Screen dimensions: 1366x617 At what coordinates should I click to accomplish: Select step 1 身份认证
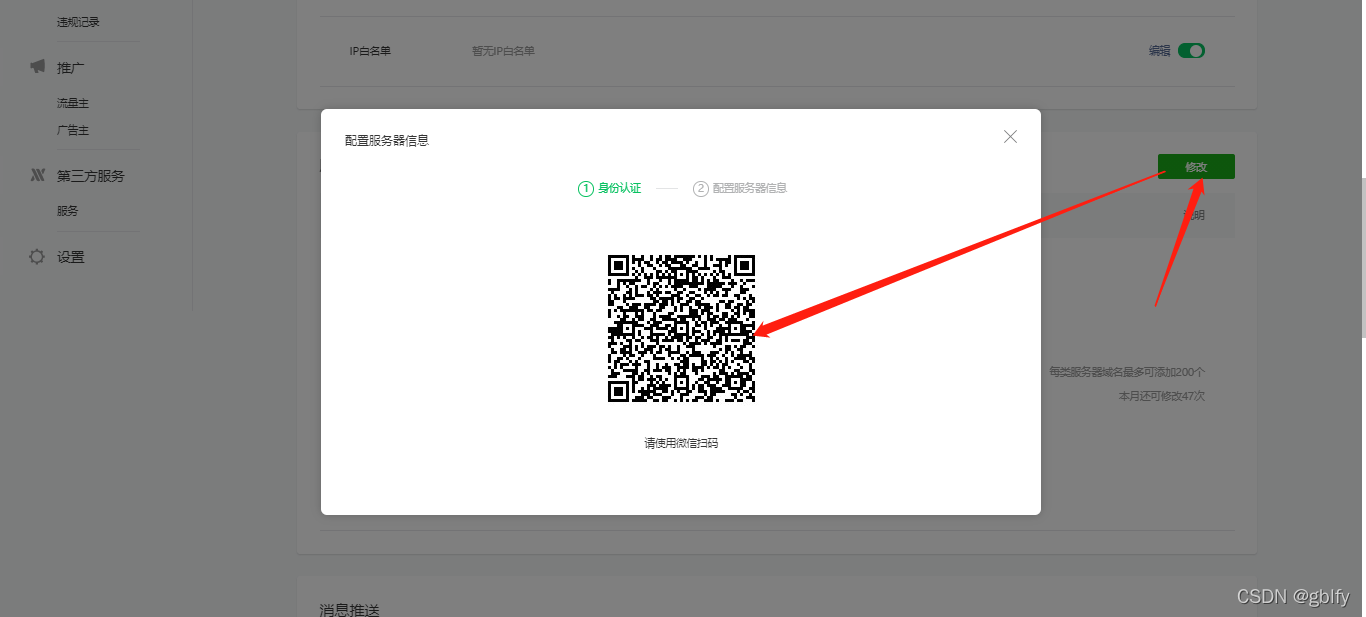pos(610,188)
